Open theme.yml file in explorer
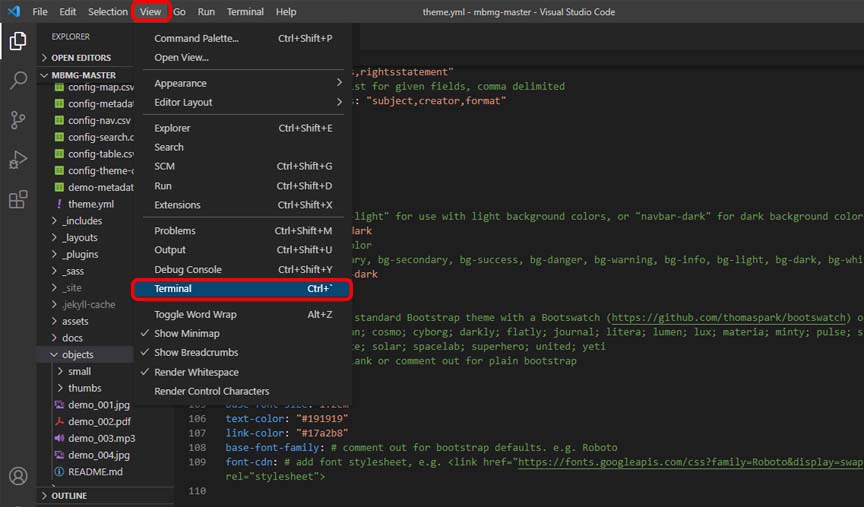This screenshot has height=507, width=864. coord(91,204)
